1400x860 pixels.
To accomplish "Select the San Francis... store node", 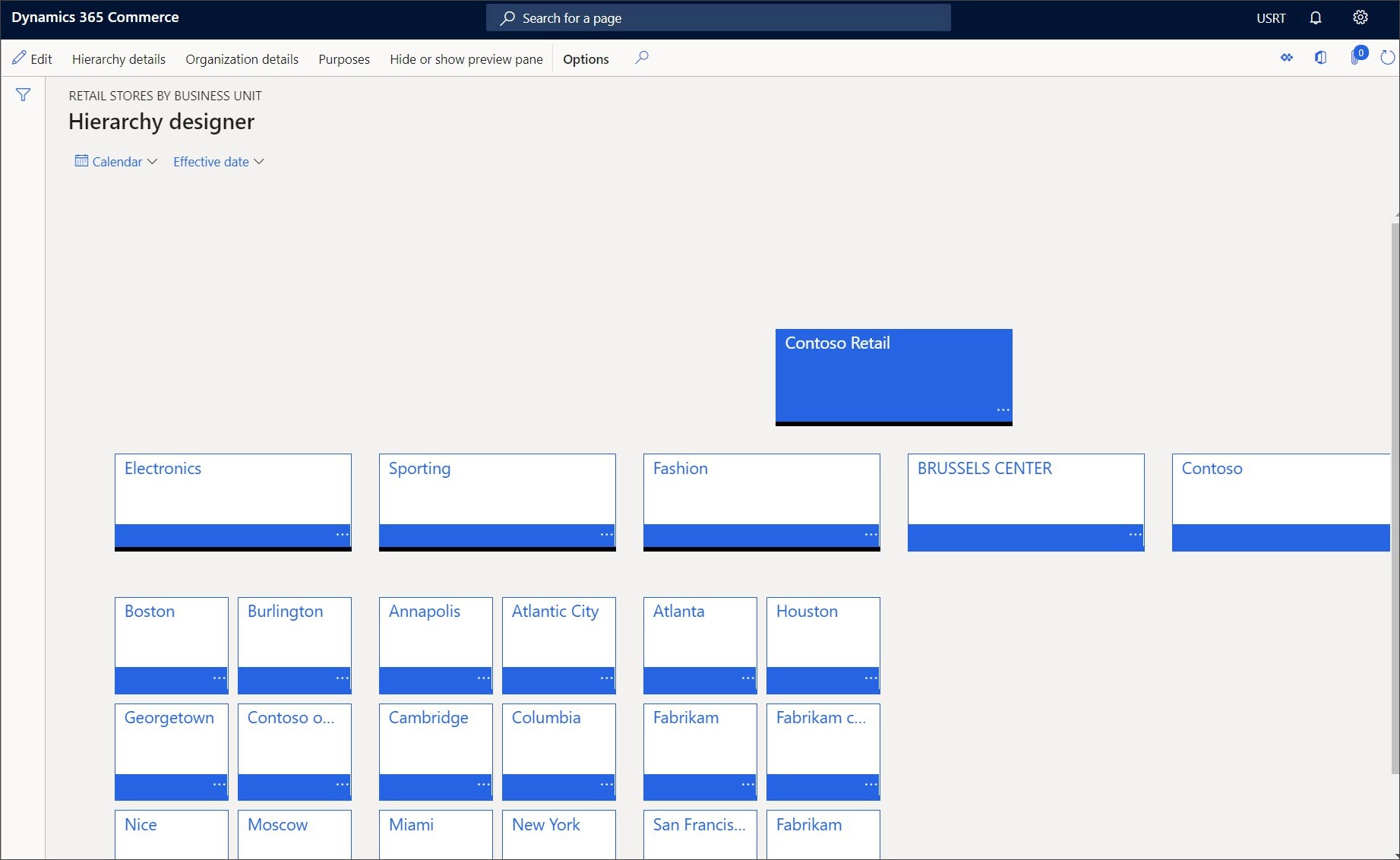I will point(700,834).
